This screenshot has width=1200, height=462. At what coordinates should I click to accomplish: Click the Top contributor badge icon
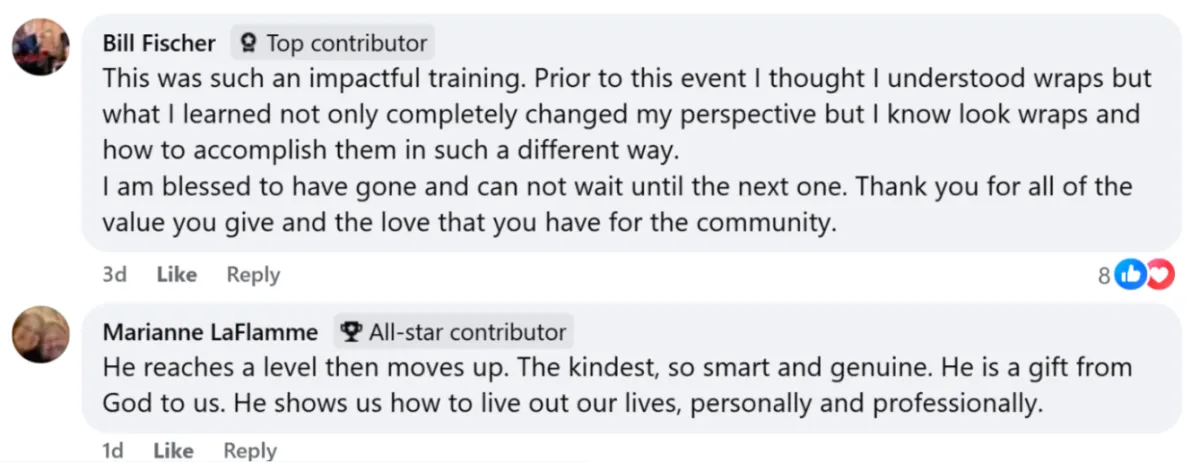click(x=250, y=43)
